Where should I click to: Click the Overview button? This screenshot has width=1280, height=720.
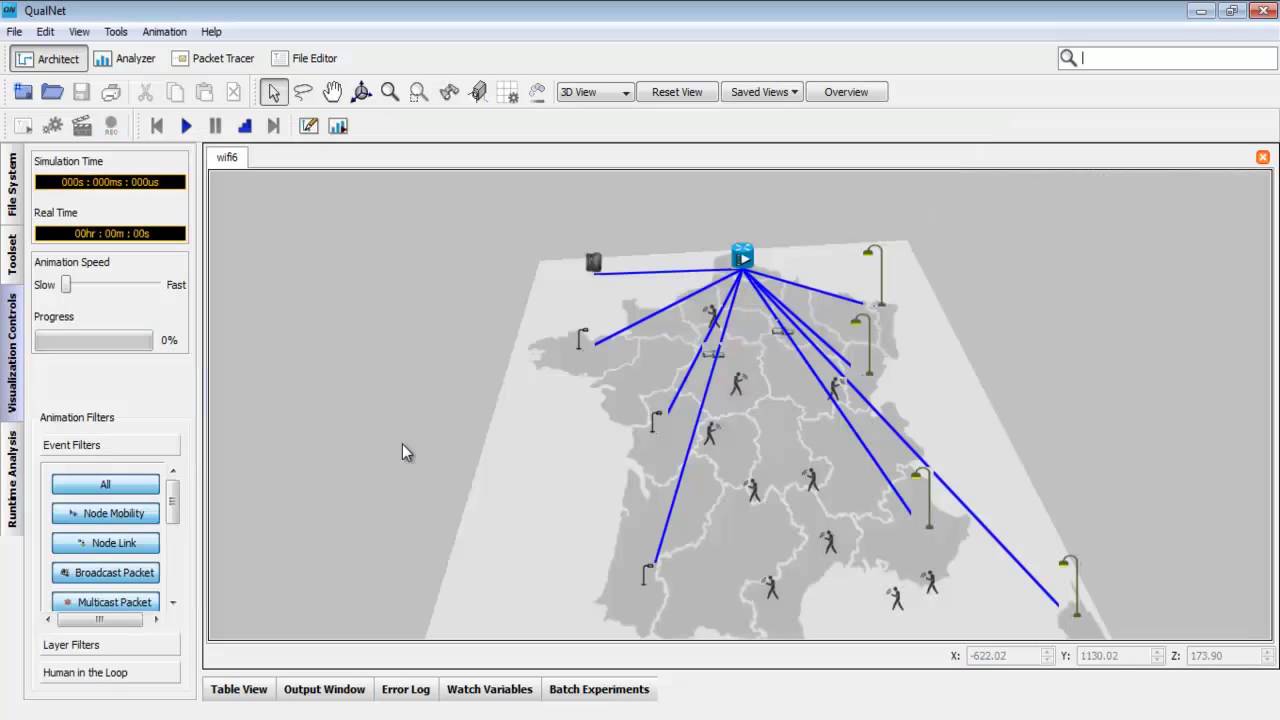click(x=846, y=92)
